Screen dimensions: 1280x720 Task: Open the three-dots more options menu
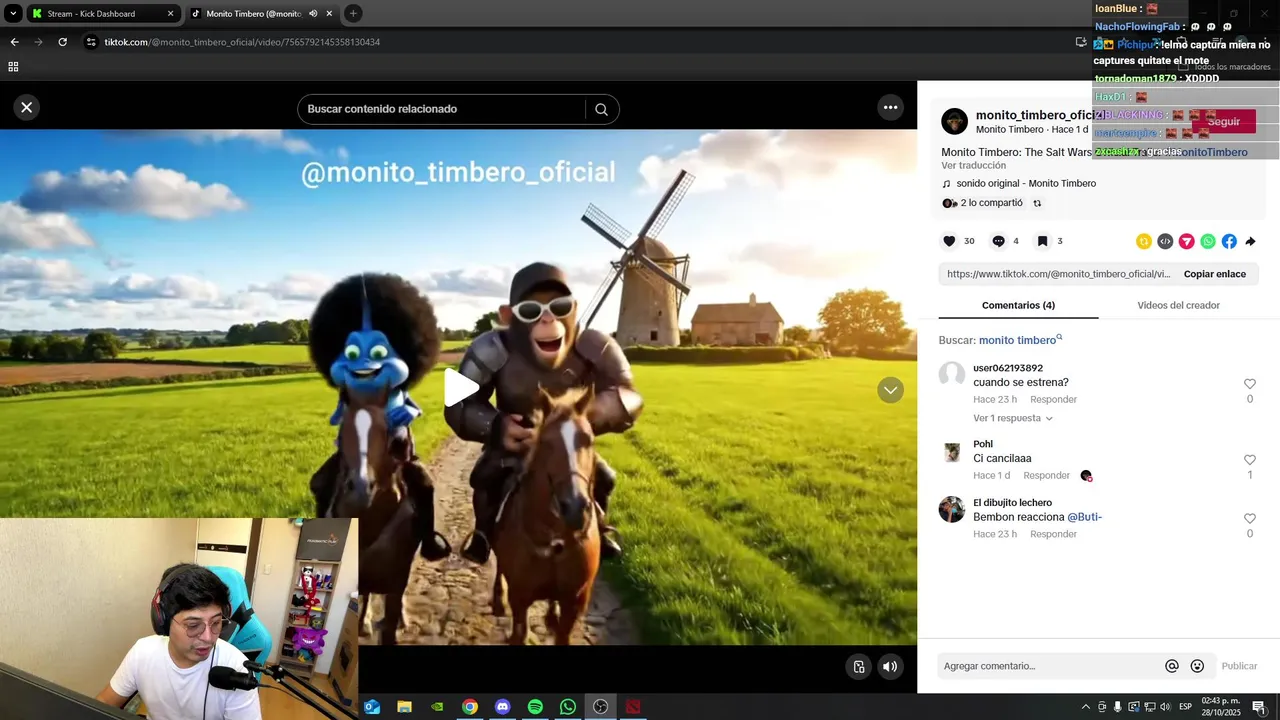click(890, 107)
